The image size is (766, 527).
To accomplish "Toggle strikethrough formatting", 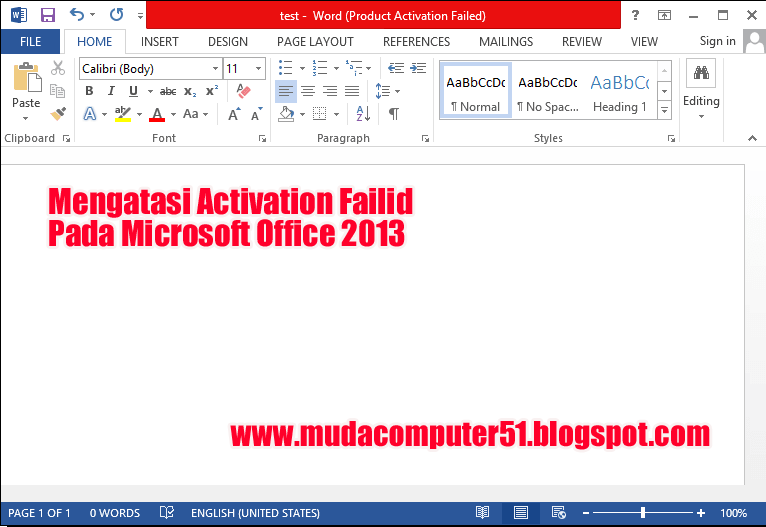I will (168, 91).
